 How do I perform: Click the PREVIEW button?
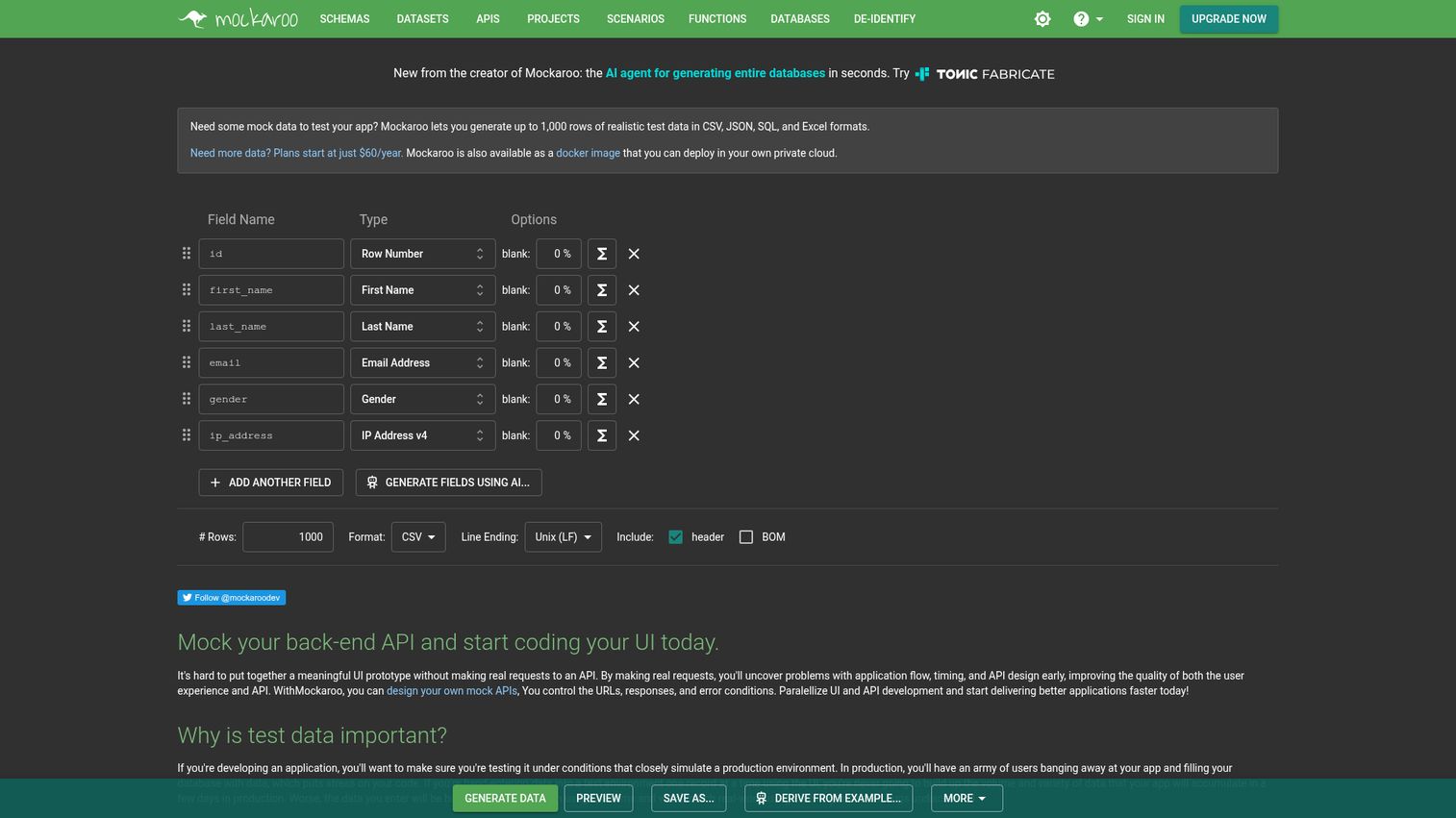[598, 799]
